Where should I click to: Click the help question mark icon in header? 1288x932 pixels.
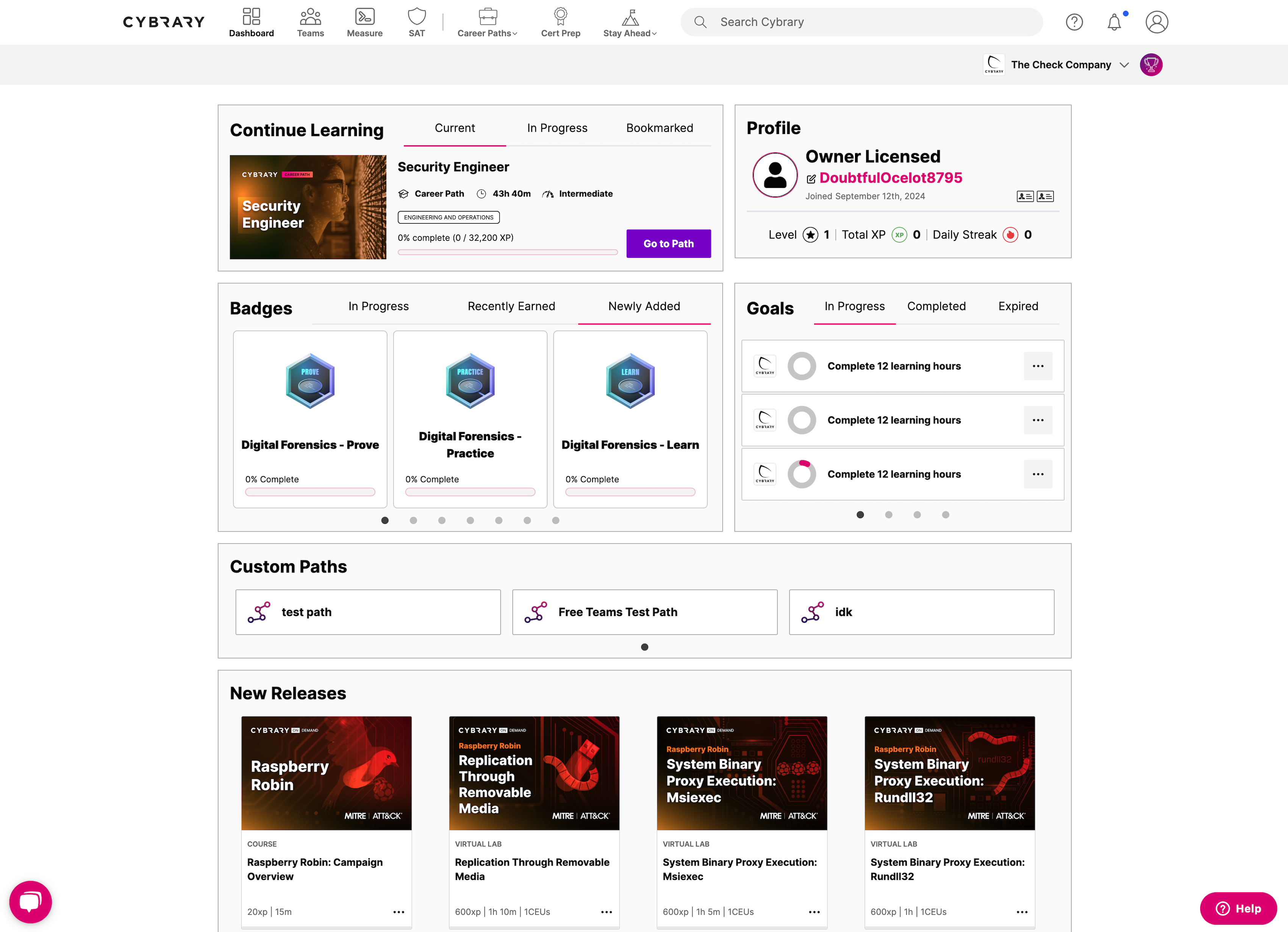point(1074,22)
